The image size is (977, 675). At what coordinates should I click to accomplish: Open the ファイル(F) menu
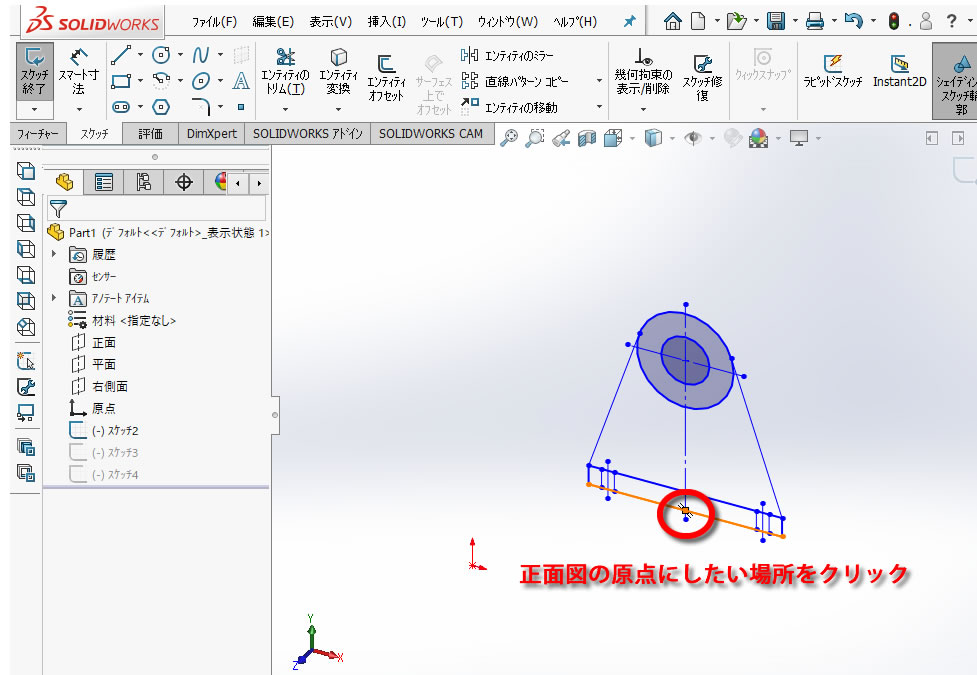tap(214, 22)
